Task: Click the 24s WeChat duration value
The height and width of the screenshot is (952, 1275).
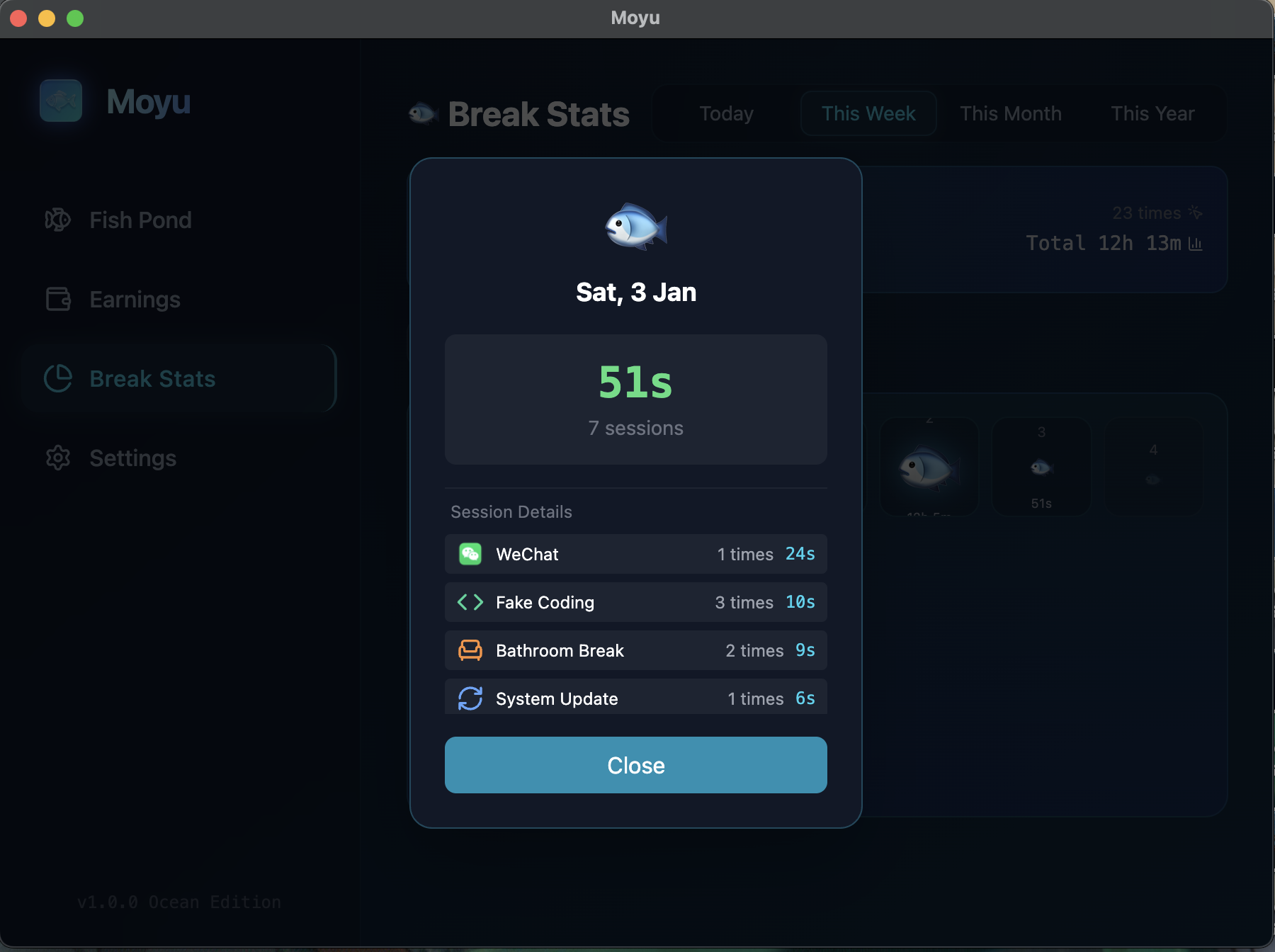Action: pyautogui.click(x=800, y=554)
